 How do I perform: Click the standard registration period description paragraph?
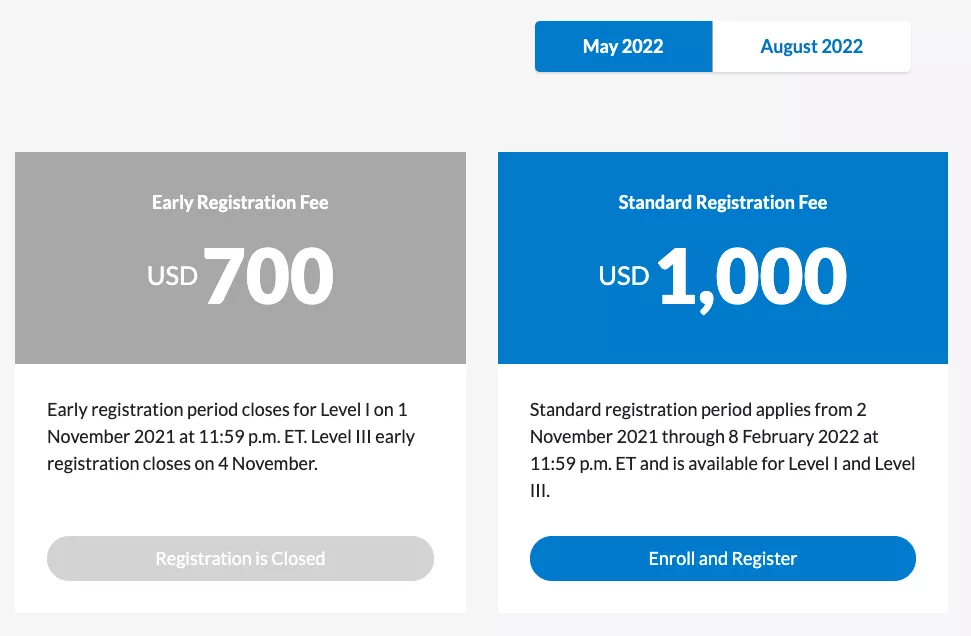tap(722, 450)
